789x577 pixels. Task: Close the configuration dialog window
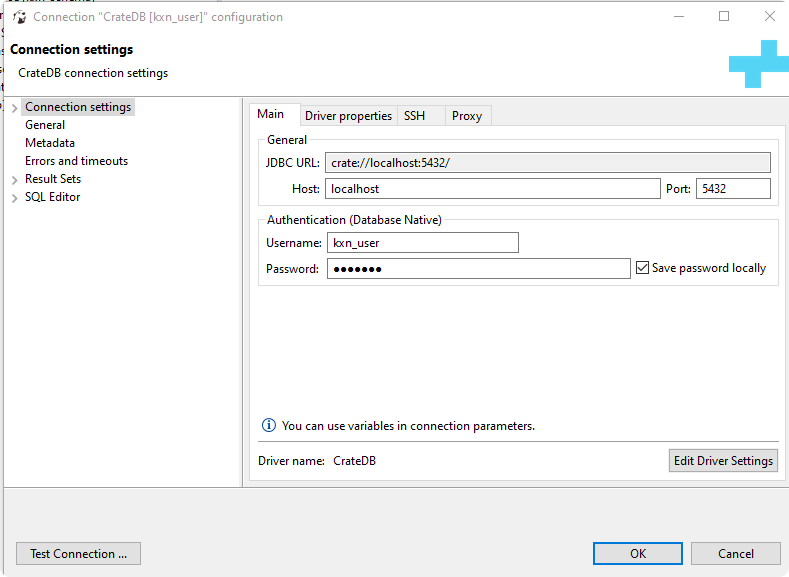pyautogui.click(x=769, y=16)
